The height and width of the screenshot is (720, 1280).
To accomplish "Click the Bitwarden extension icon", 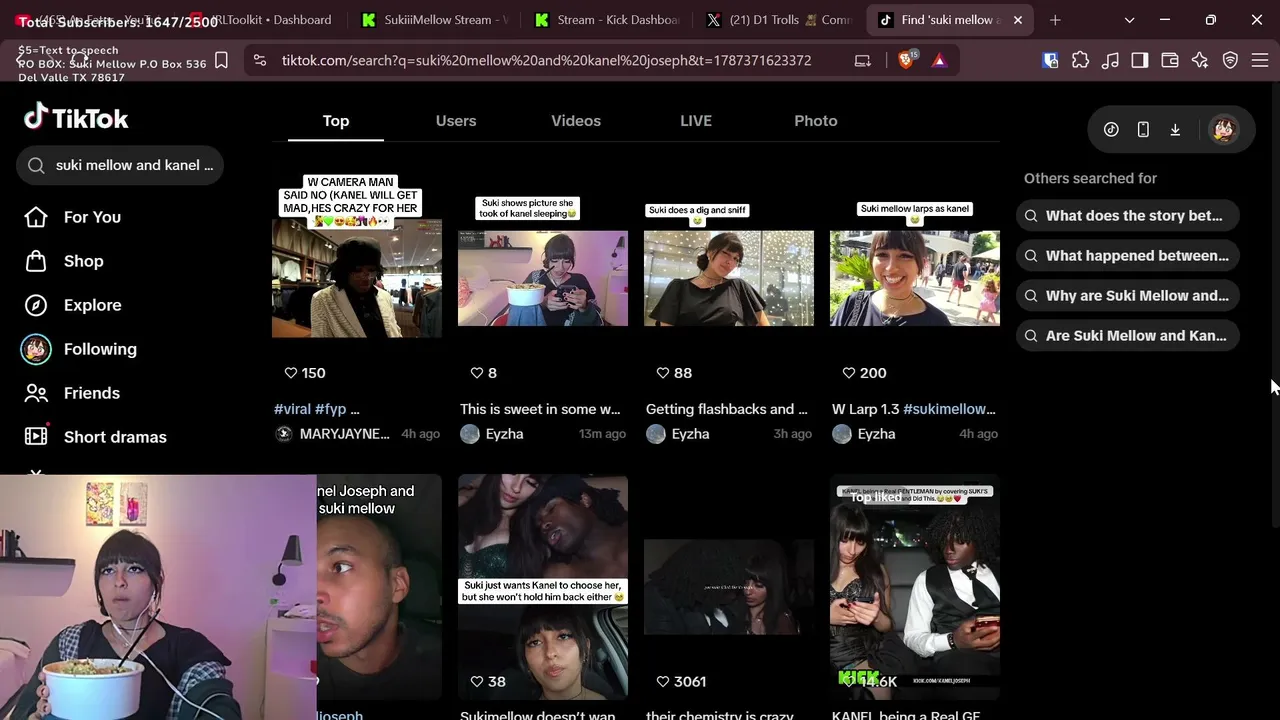I will tap(1050, 60).
